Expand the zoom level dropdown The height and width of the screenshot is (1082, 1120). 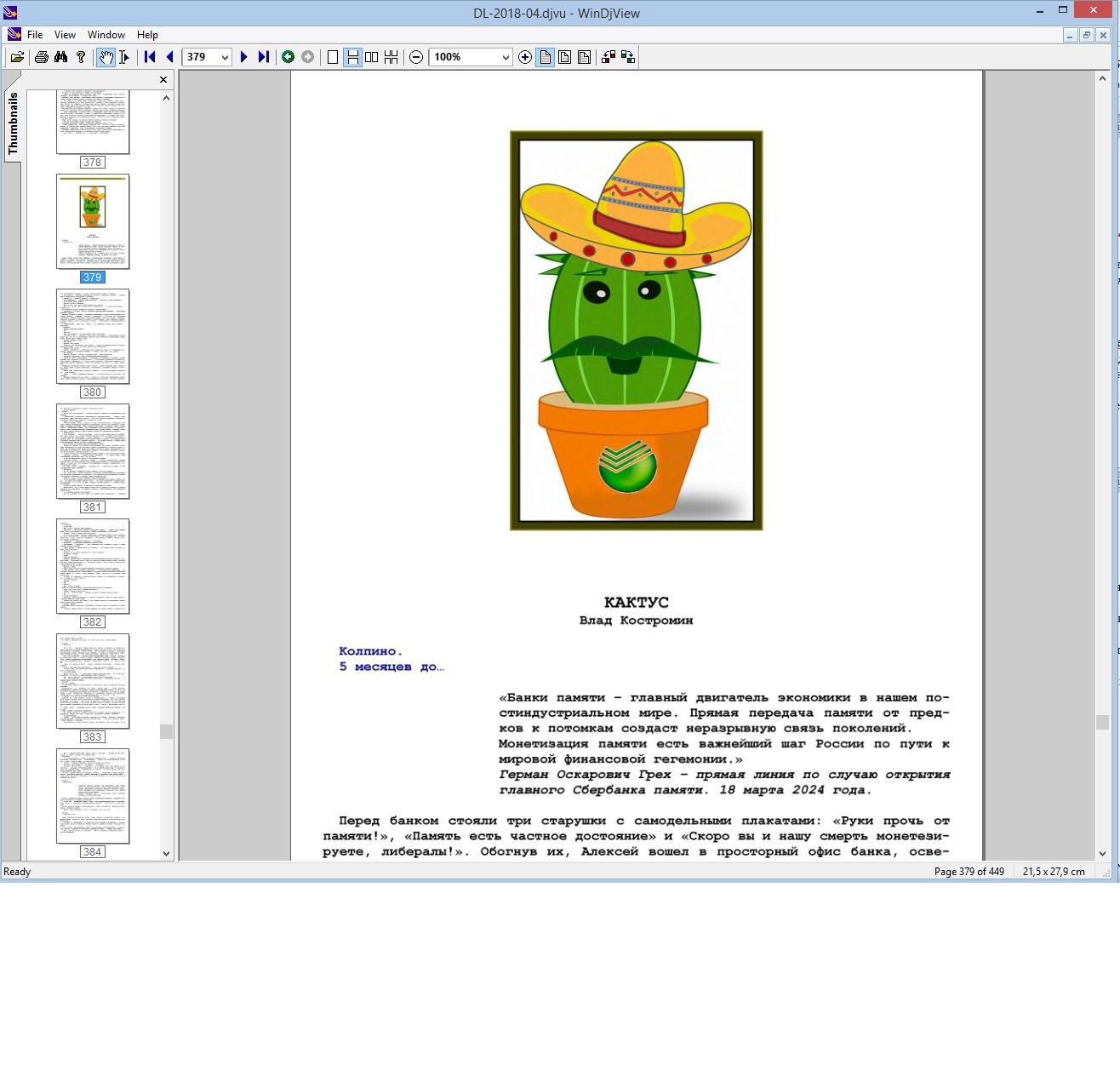(506, 57)
